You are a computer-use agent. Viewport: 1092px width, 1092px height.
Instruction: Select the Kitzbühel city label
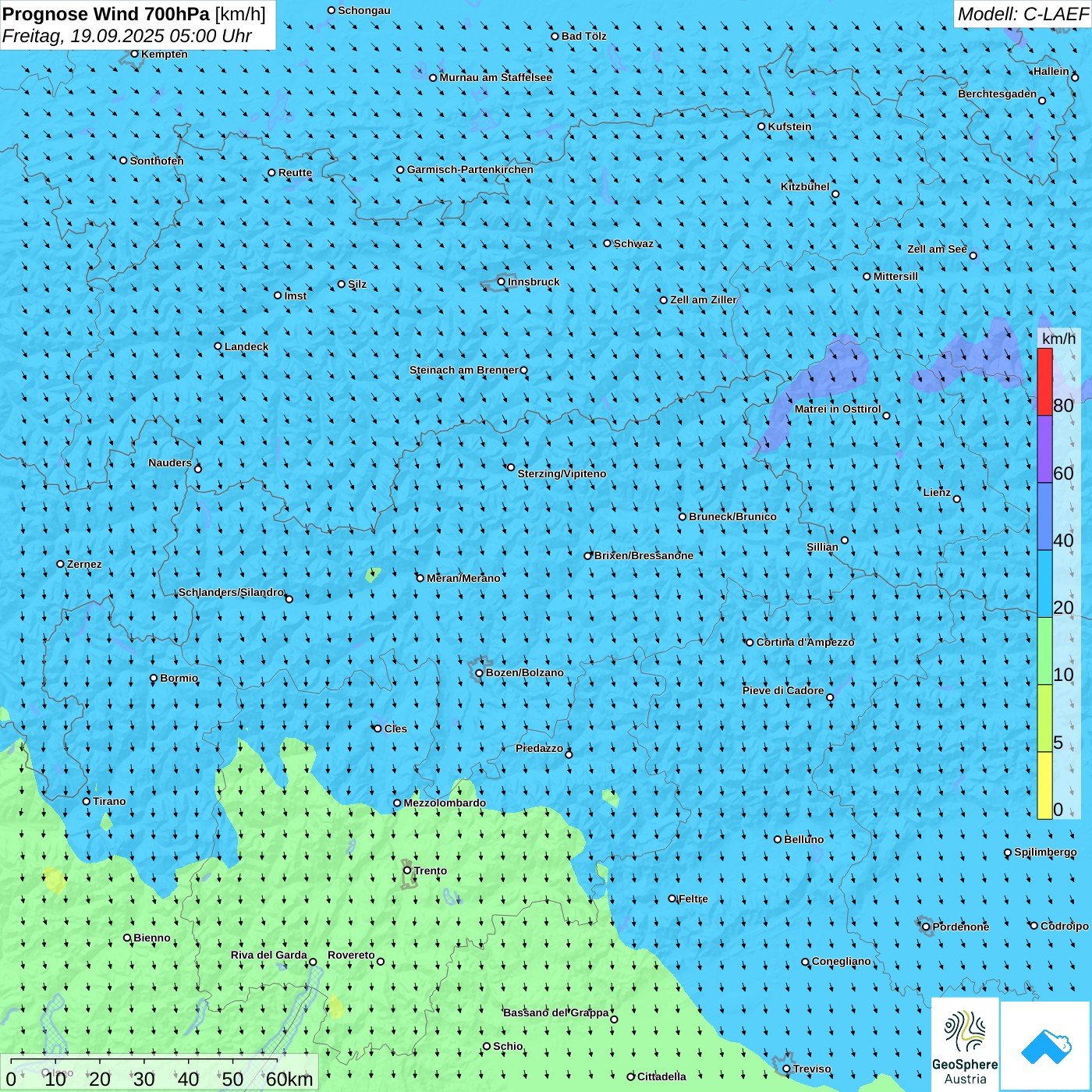pos(805,186)
